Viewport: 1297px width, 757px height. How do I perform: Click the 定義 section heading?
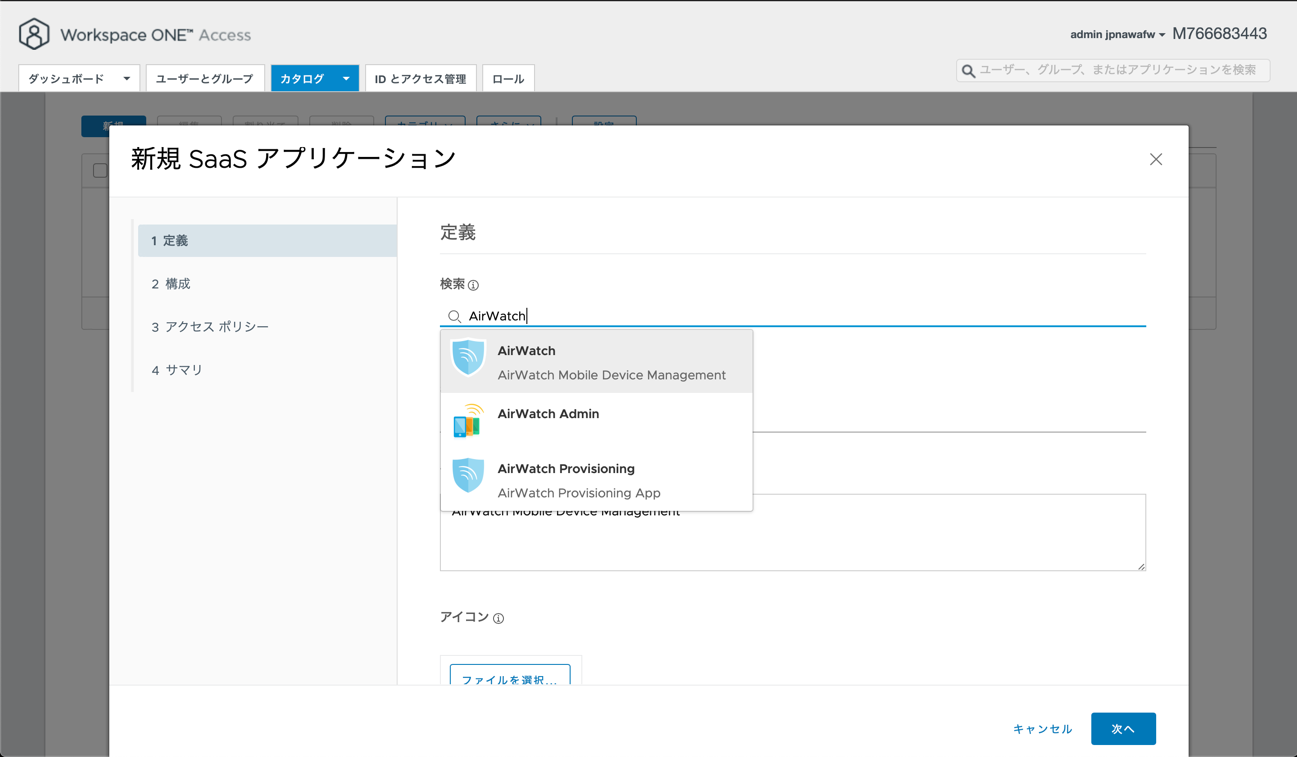458,232
